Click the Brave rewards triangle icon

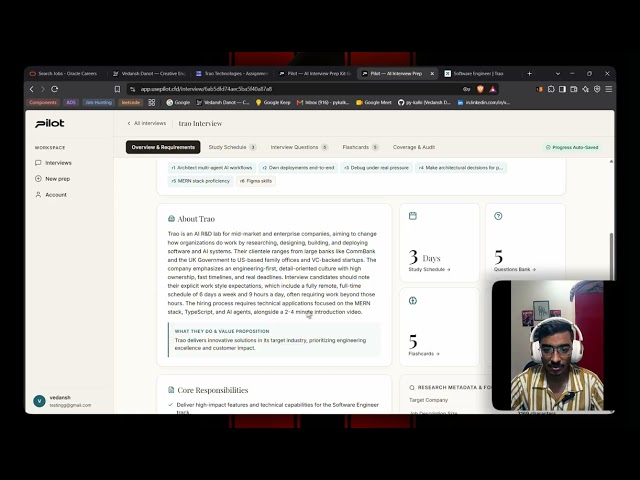pos(493,89)
